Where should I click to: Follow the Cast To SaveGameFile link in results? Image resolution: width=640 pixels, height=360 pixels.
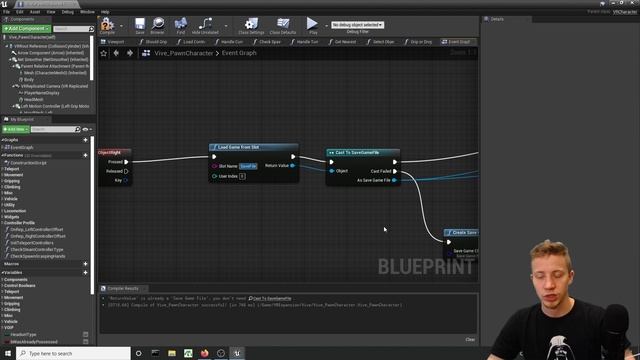click(x=272, y=298)
